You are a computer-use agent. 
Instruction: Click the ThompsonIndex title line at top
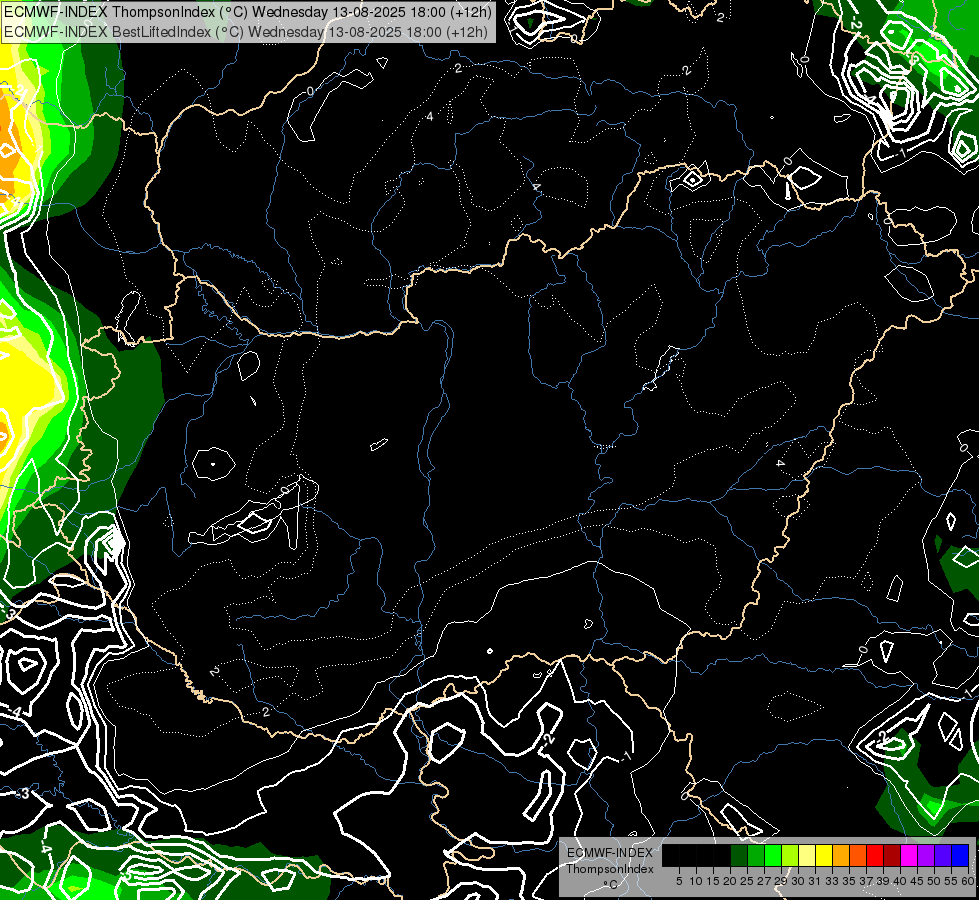(x=248, y=12)
